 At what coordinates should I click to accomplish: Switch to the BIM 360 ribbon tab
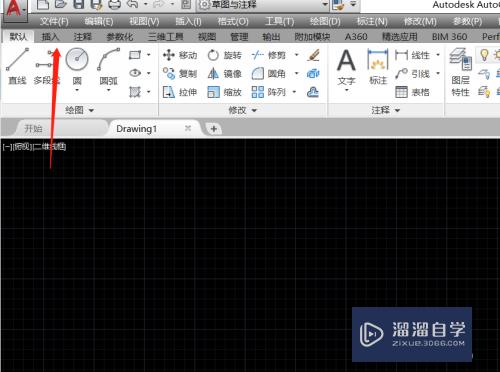click(x=449, y=36)
